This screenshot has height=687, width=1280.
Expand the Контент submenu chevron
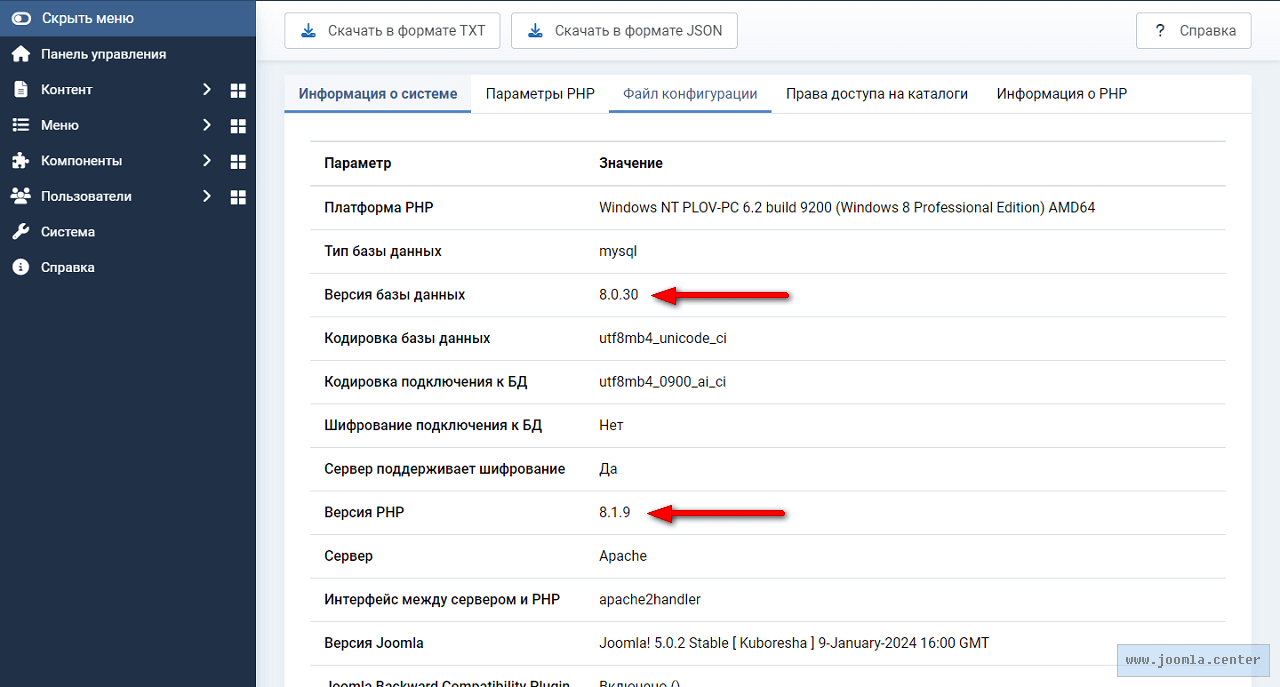[207, 89]
